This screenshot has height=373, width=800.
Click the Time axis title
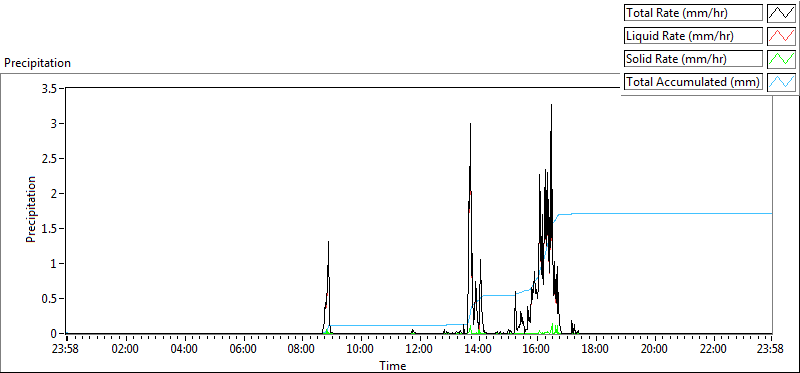tap(392, 365)
